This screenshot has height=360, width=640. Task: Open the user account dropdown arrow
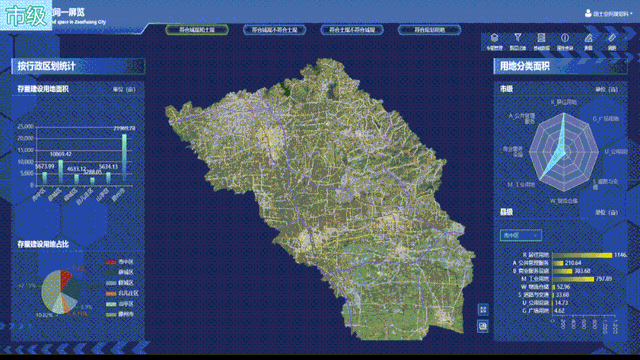[x=631, y=14]
